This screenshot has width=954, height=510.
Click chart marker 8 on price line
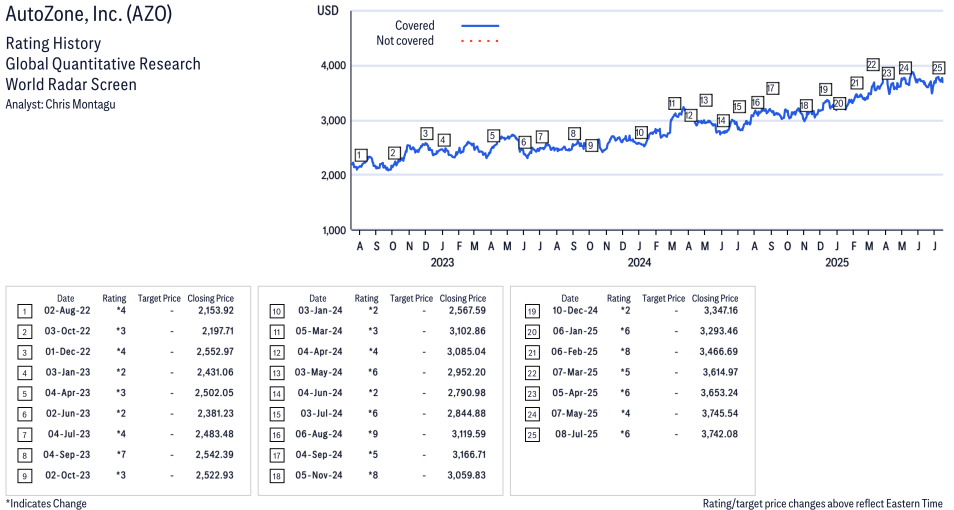tap(573, 133)
